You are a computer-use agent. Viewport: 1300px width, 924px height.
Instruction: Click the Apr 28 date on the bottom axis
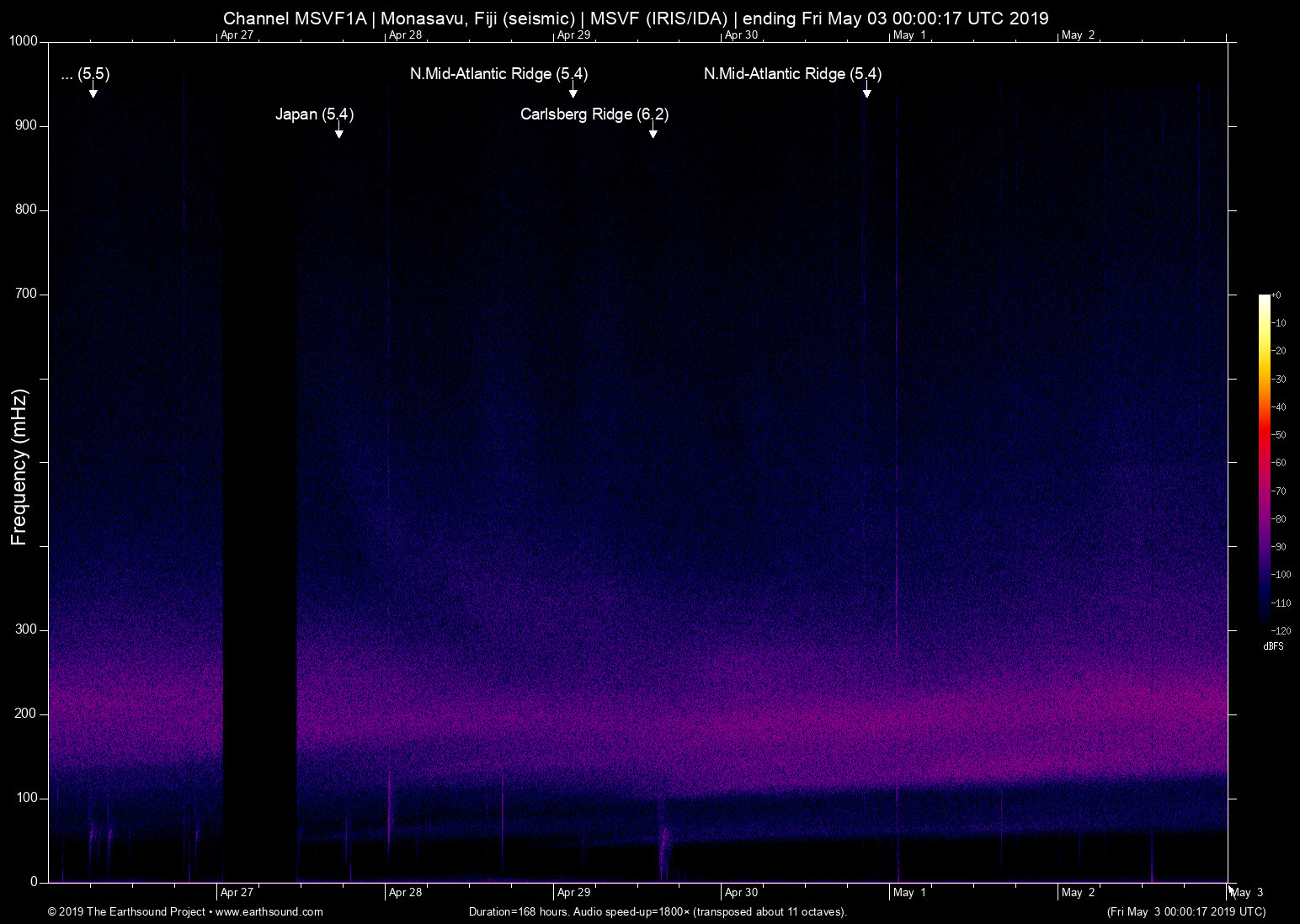405,893
